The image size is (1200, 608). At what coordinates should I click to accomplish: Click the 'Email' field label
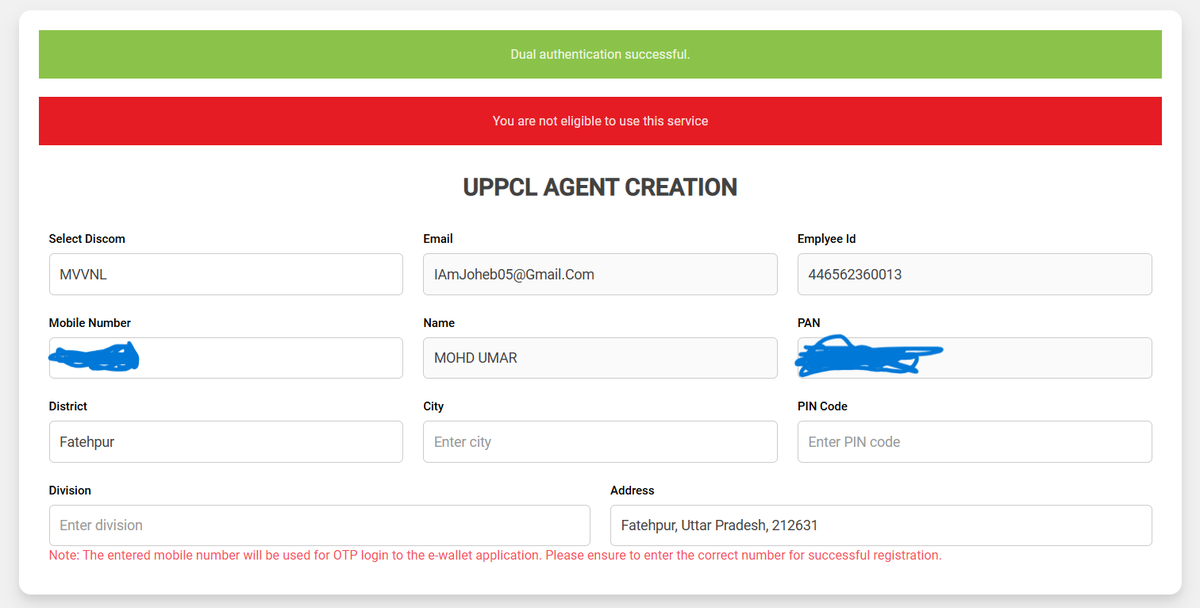coord(438,239)
